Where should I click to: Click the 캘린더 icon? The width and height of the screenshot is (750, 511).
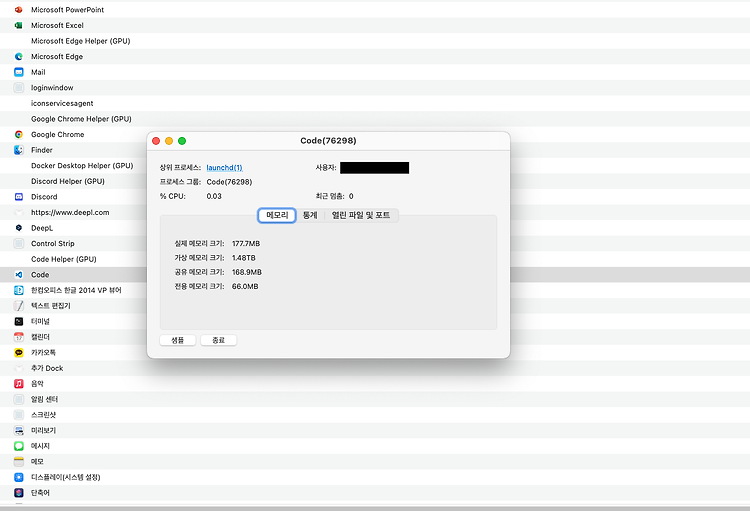pos(19,337)
